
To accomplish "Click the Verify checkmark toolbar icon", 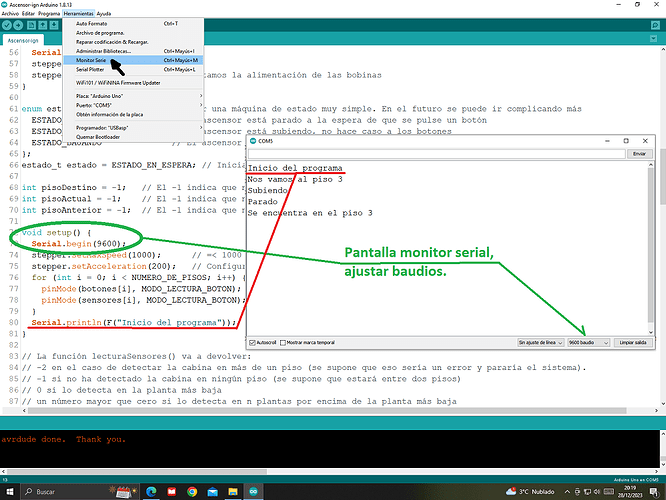I will (6, 25).
